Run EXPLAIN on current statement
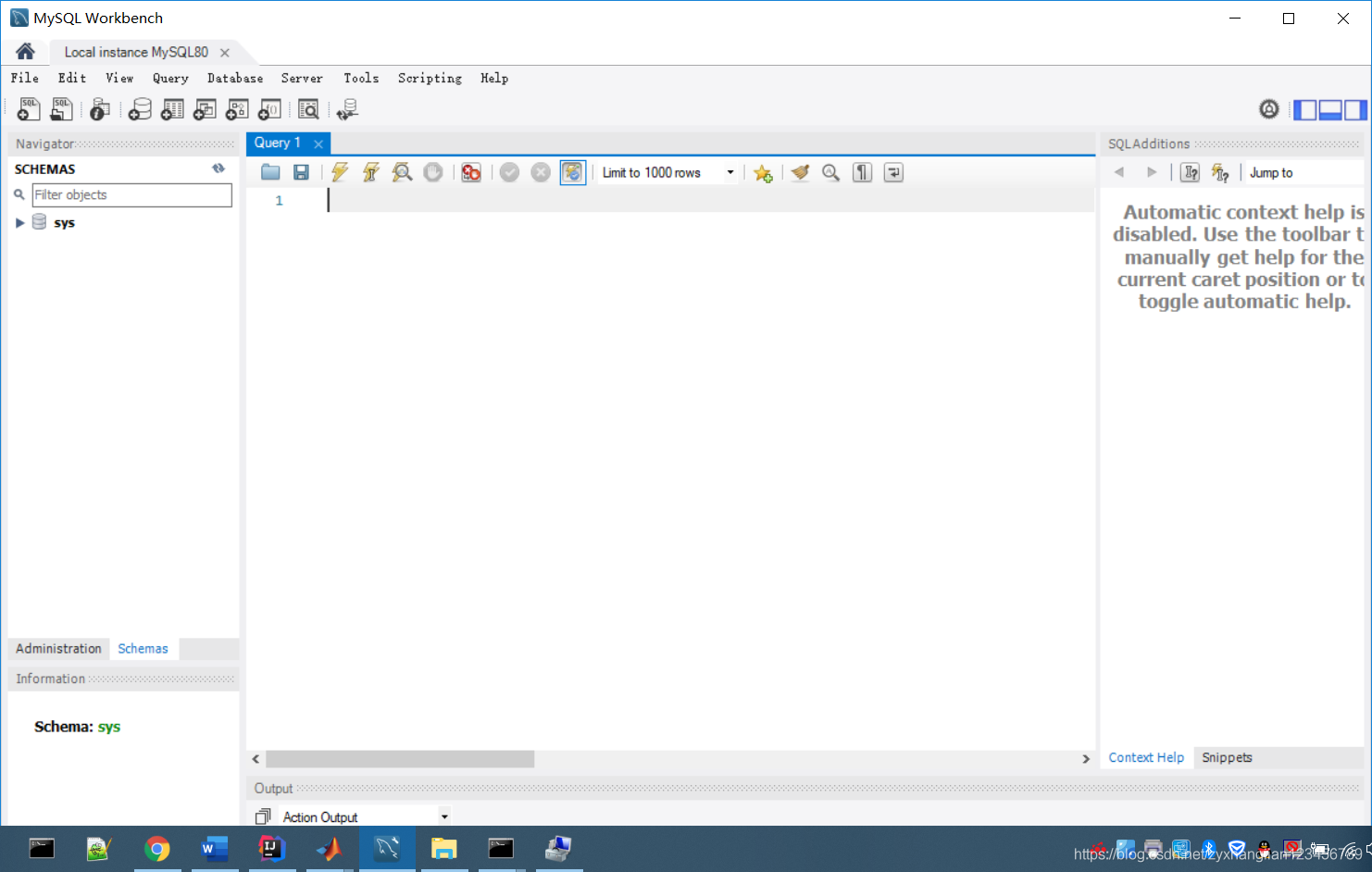This screenshot has width=1372, height=872. click(402, 172)
